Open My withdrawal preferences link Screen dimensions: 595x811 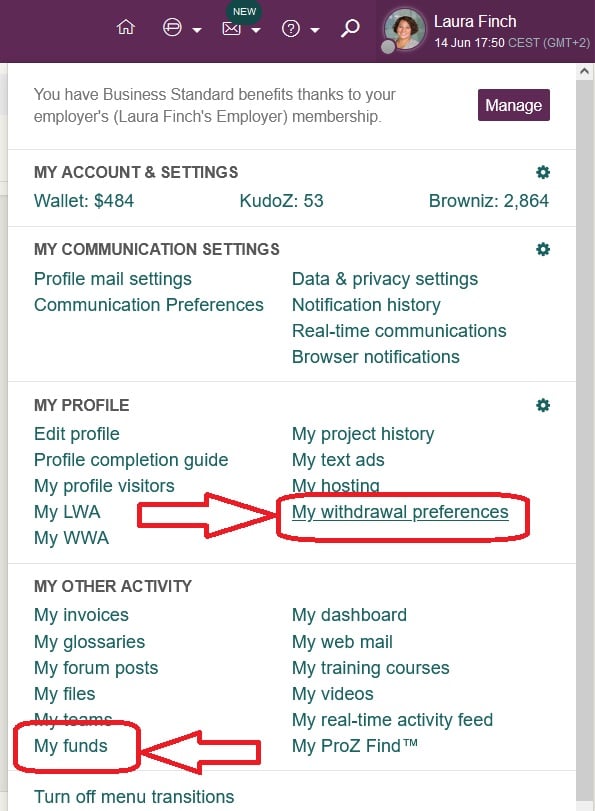point(400,512)
